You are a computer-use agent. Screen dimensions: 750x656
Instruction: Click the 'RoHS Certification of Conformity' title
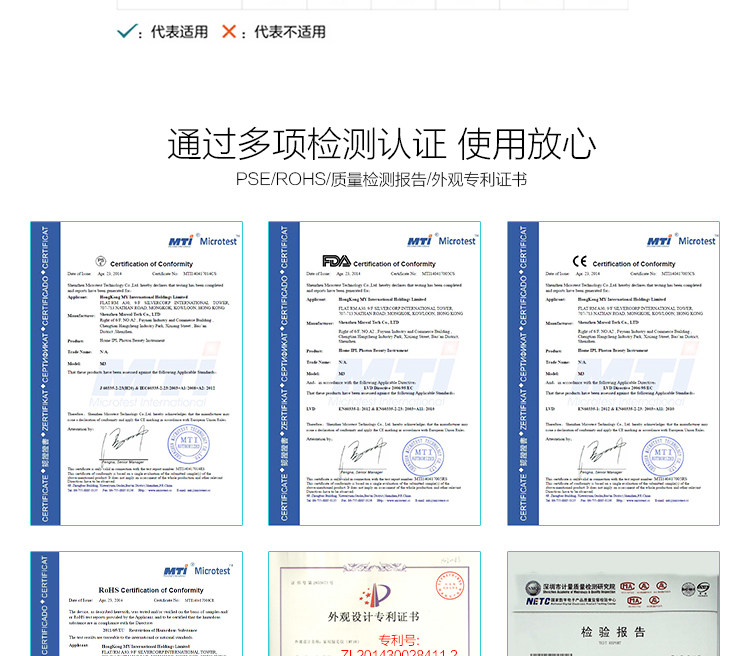[x=151, y=590]
